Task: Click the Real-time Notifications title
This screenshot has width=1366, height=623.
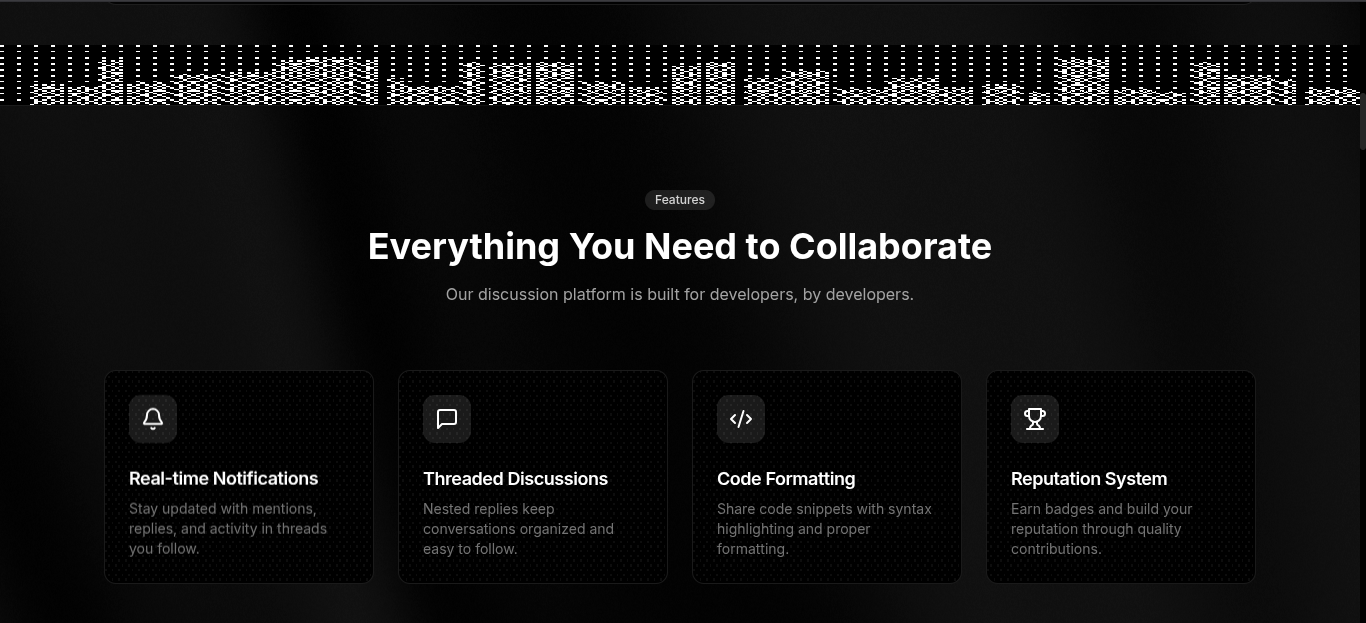Action: click(223, 479)
